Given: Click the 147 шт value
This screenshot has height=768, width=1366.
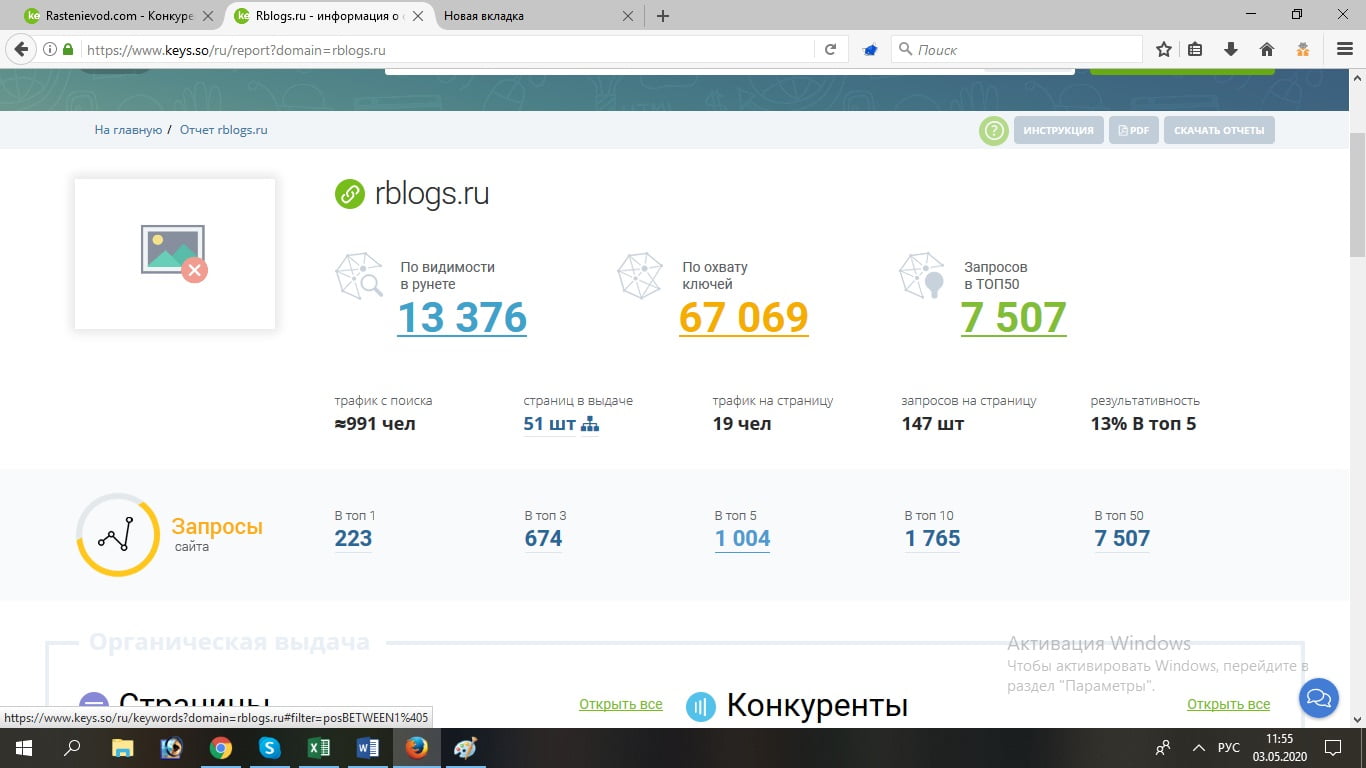Looking at the screenshot, I should tap(933, 424).
